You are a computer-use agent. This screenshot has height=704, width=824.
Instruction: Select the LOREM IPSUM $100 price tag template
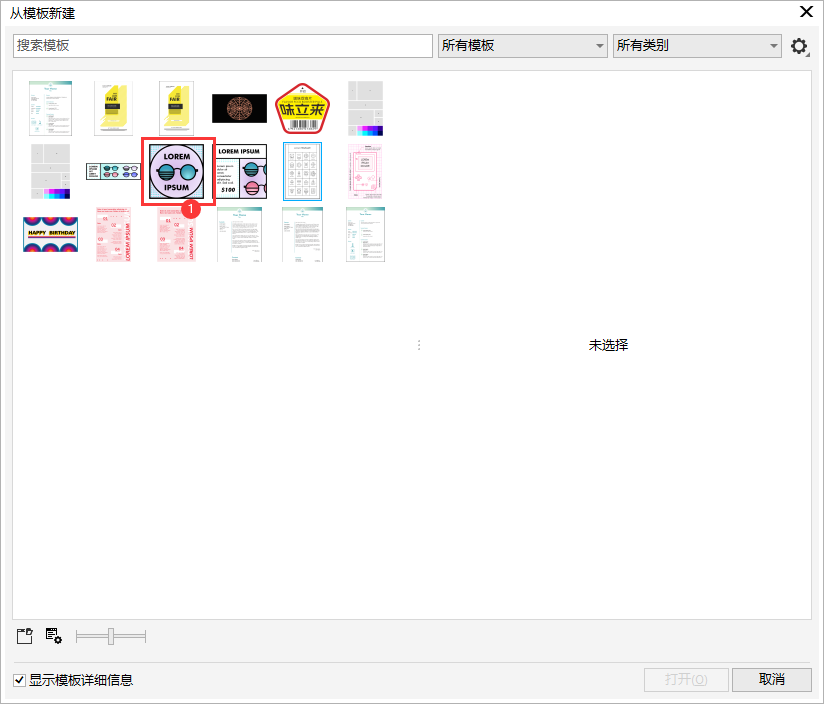tap(240, 171)
